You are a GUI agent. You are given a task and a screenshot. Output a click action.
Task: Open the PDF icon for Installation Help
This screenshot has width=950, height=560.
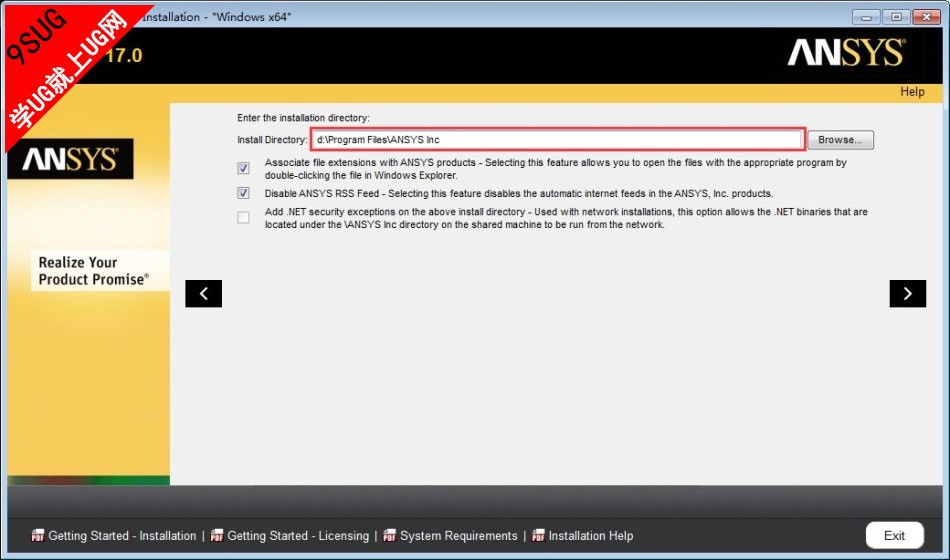[x=538, y=535]
